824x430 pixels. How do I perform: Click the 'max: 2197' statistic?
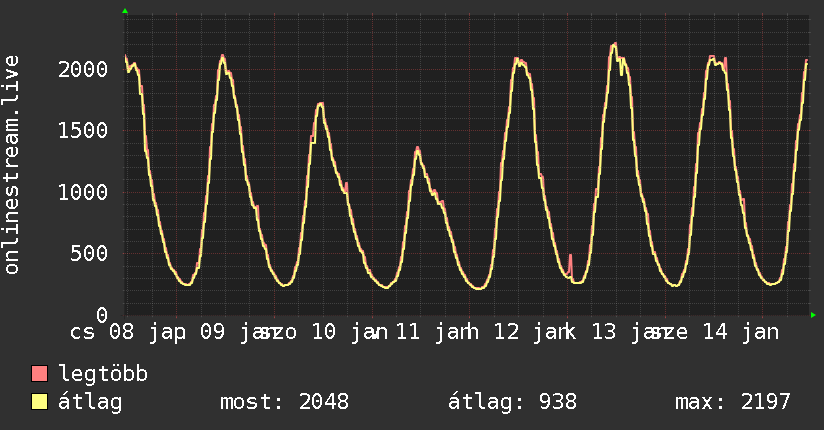pos(733,402)
